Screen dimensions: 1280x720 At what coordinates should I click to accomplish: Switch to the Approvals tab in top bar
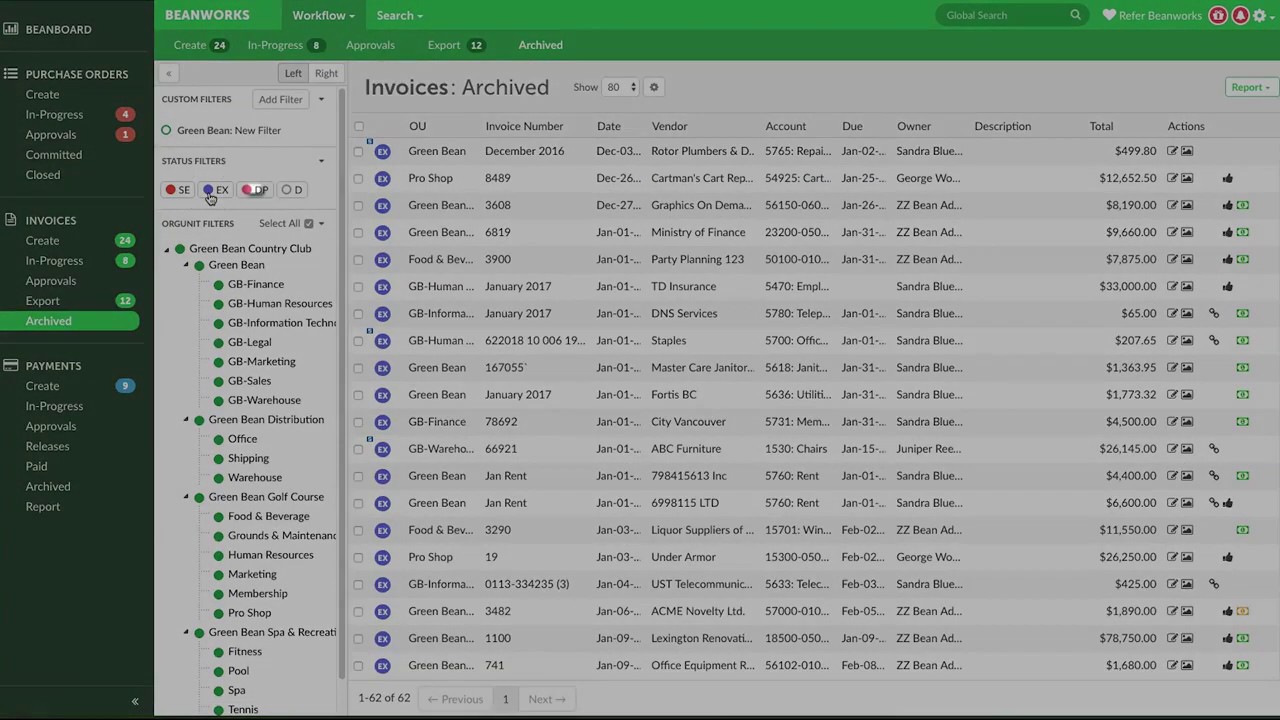(370, 45)
